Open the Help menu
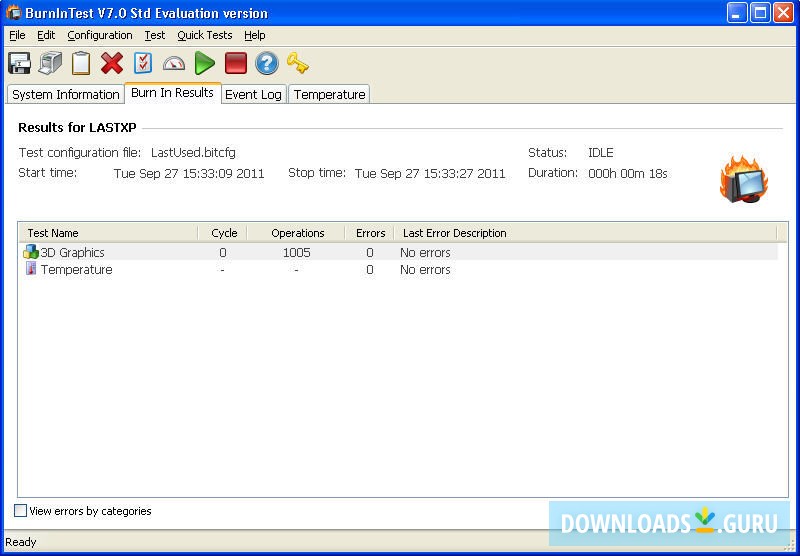The width and height of the screenshot is (800, 556). (x=255, y=35)
